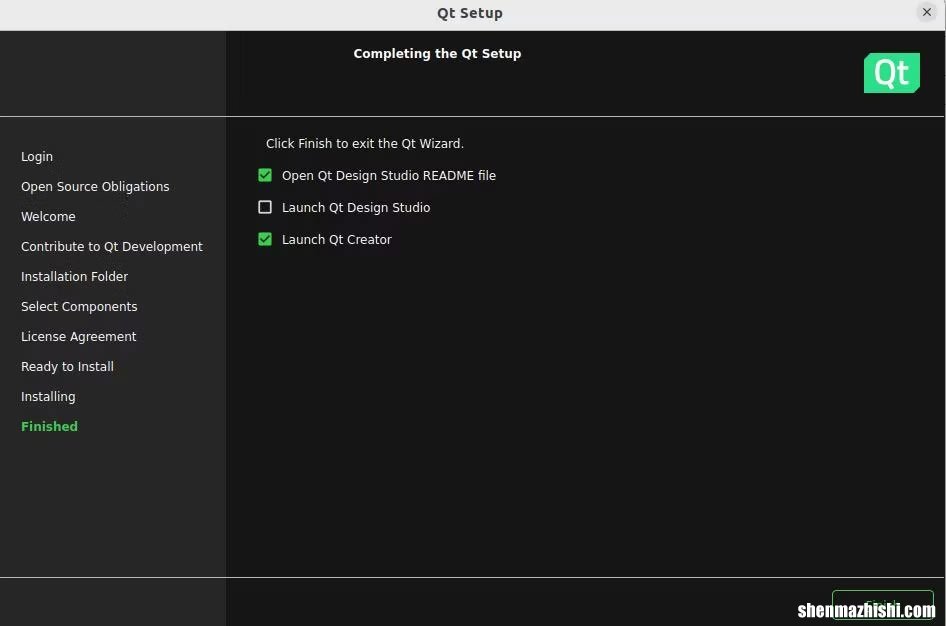Open Contribute to Qt Development step
946x626 pixels.
(x=112, y=246)
